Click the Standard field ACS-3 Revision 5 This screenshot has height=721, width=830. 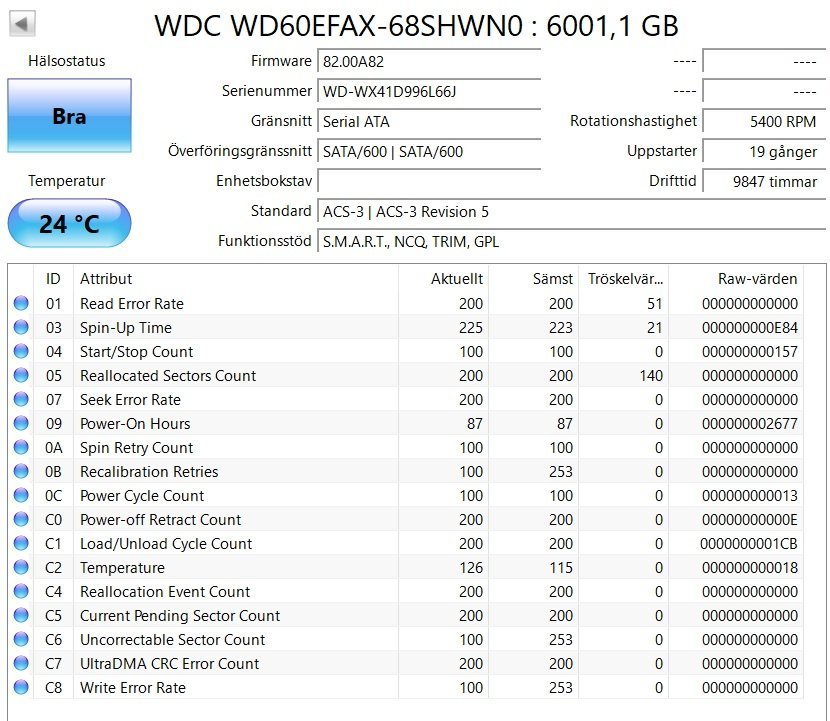tap(571, 212)
